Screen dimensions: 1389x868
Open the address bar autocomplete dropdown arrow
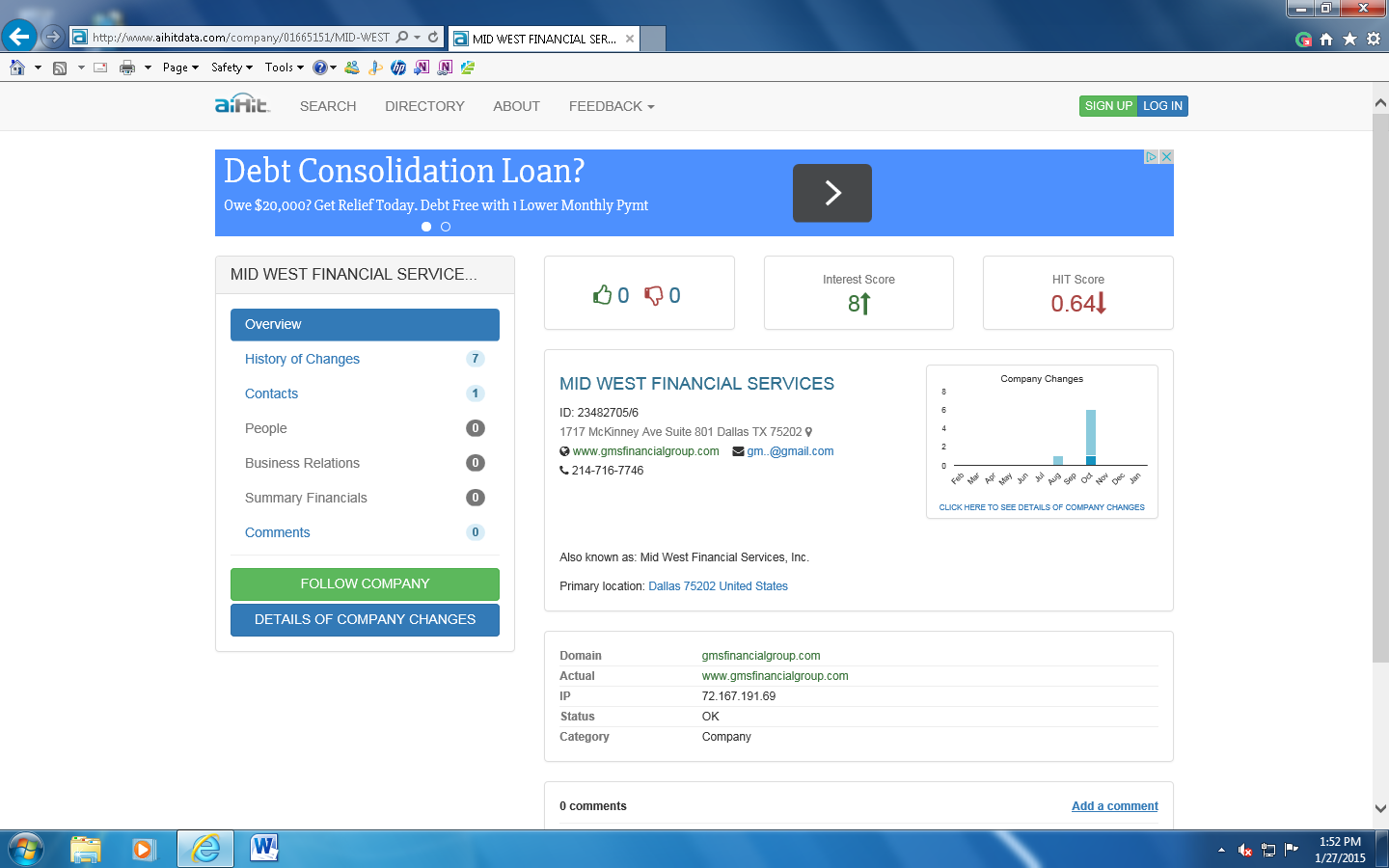(417, 38)
